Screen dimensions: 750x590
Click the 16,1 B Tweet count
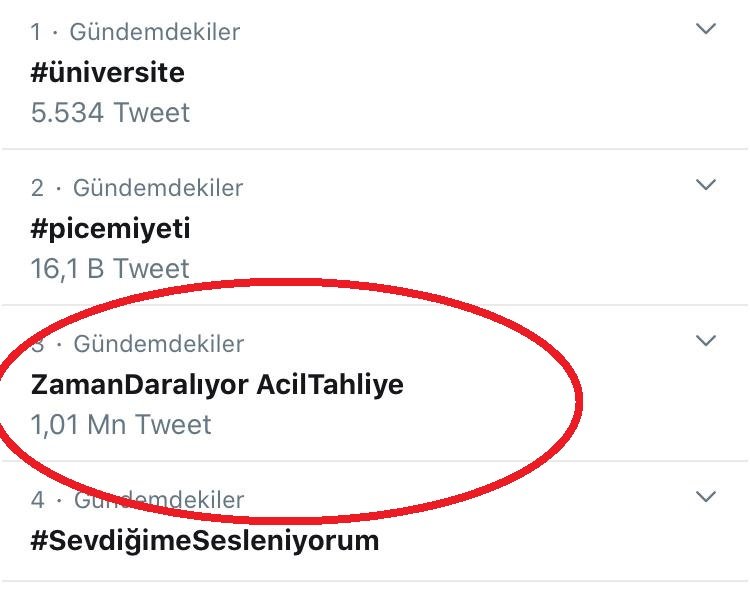[110, 268]
